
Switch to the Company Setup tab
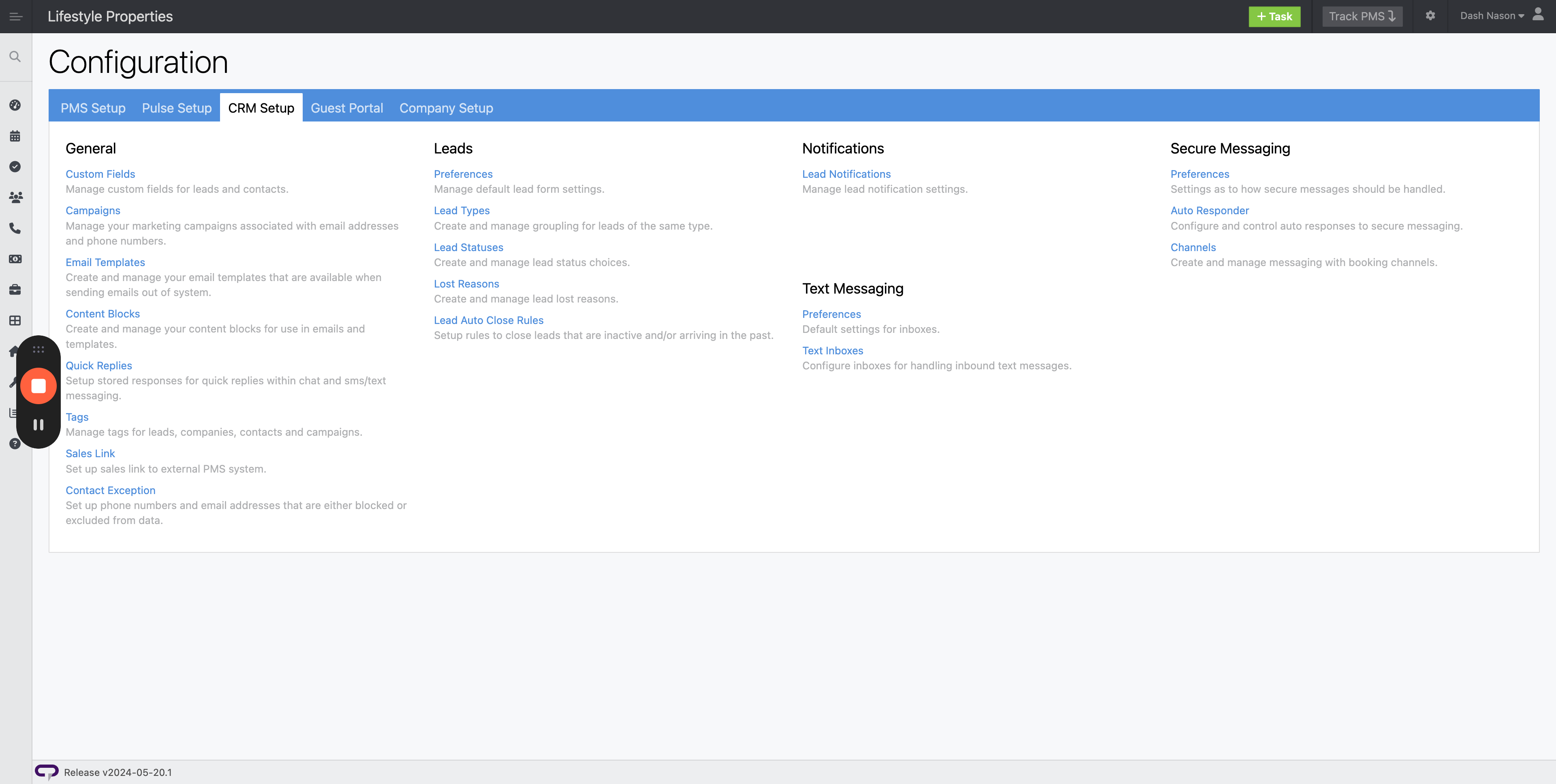[x=446, y=108]
